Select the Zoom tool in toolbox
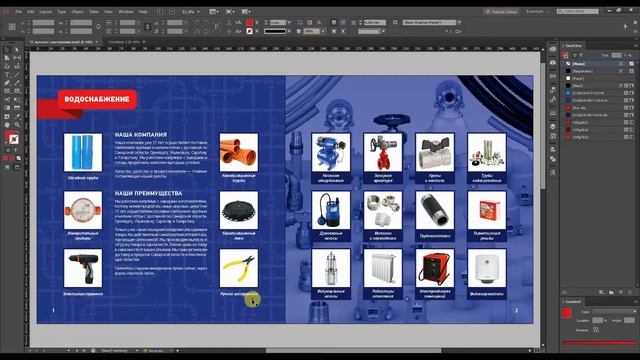The height and width of the screenshot is (360, 640). (x=17, y=124)
